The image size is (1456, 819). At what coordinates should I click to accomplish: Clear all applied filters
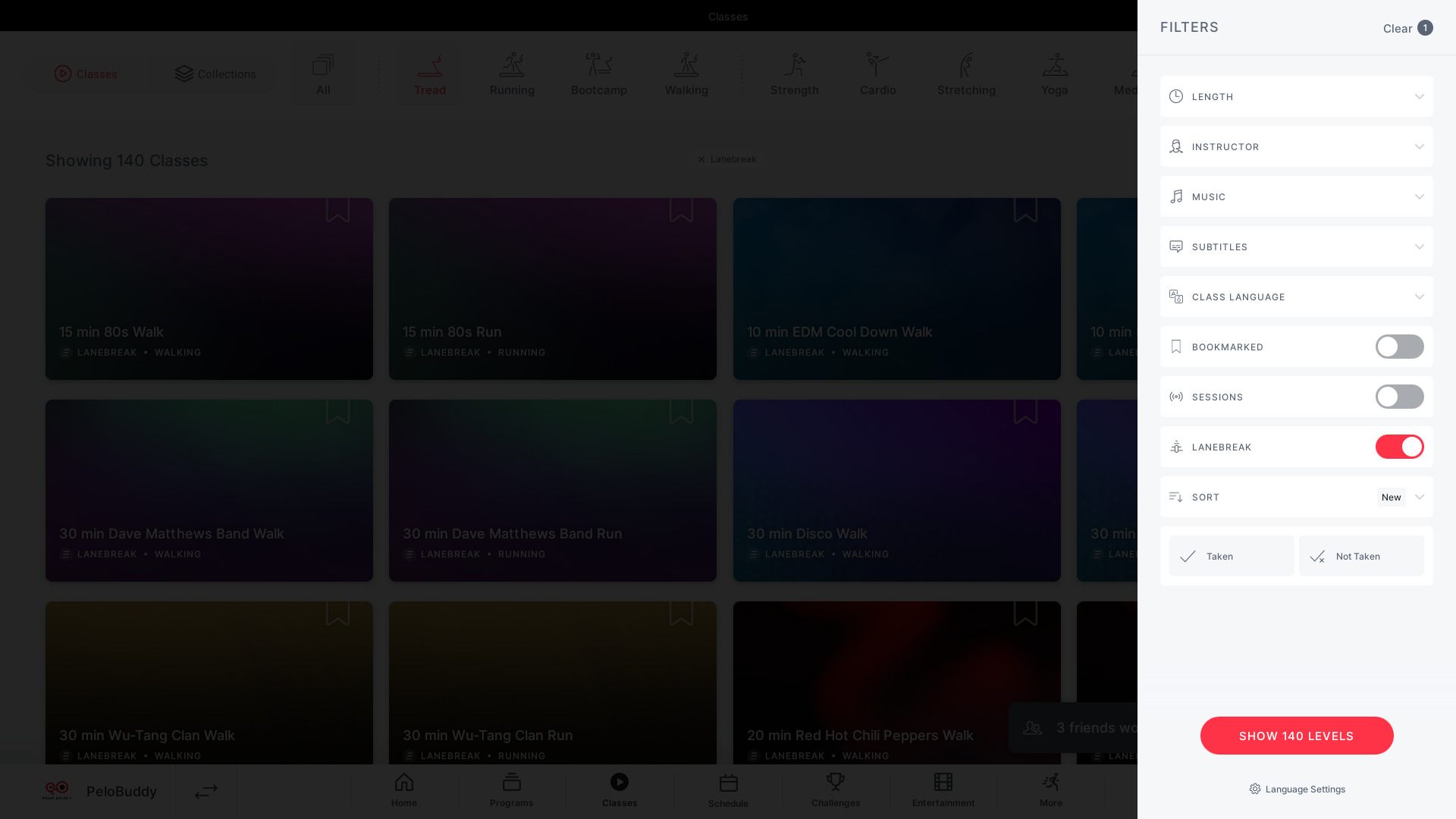pos(1407,28)
